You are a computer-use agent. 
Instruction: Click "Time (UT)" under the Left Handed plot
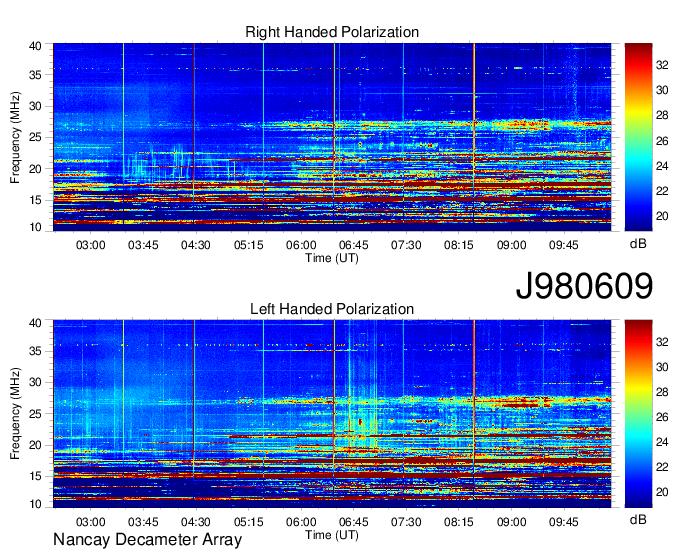(332, 536)
